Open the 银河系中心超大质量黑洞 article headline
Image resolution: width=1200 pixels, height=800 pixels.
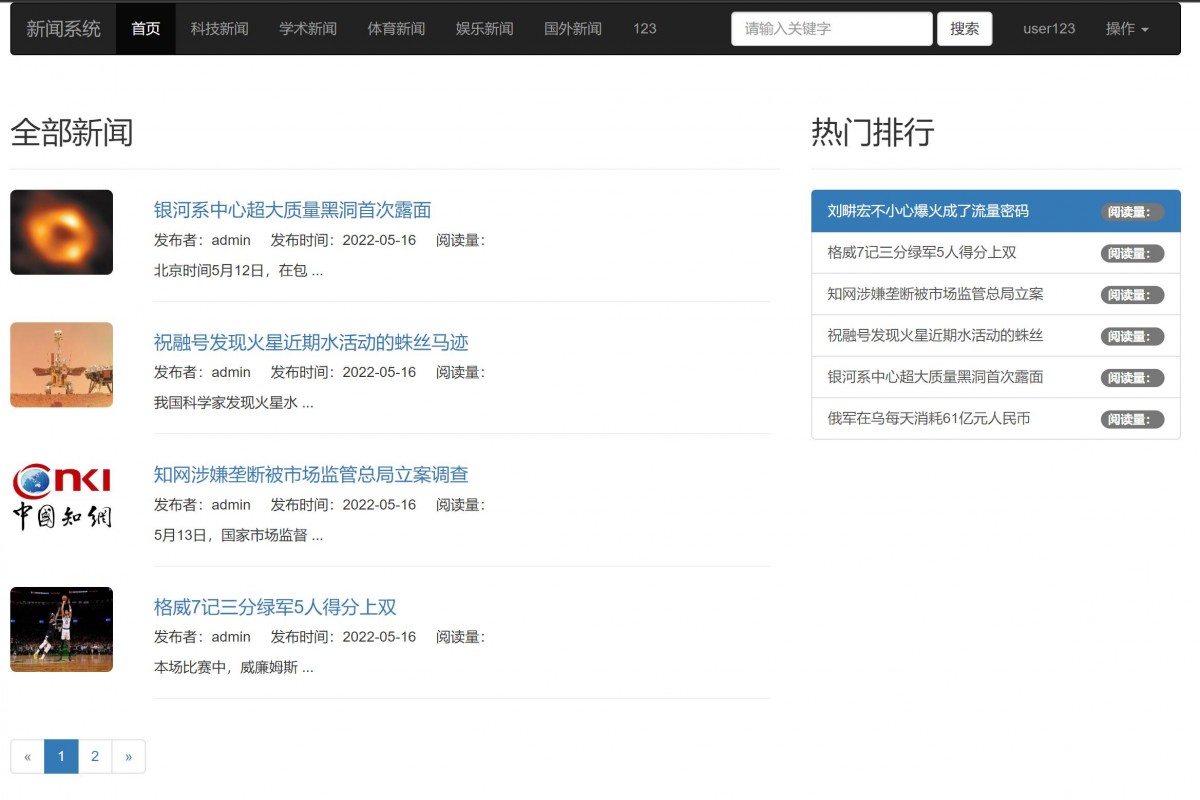click(292, 211)
